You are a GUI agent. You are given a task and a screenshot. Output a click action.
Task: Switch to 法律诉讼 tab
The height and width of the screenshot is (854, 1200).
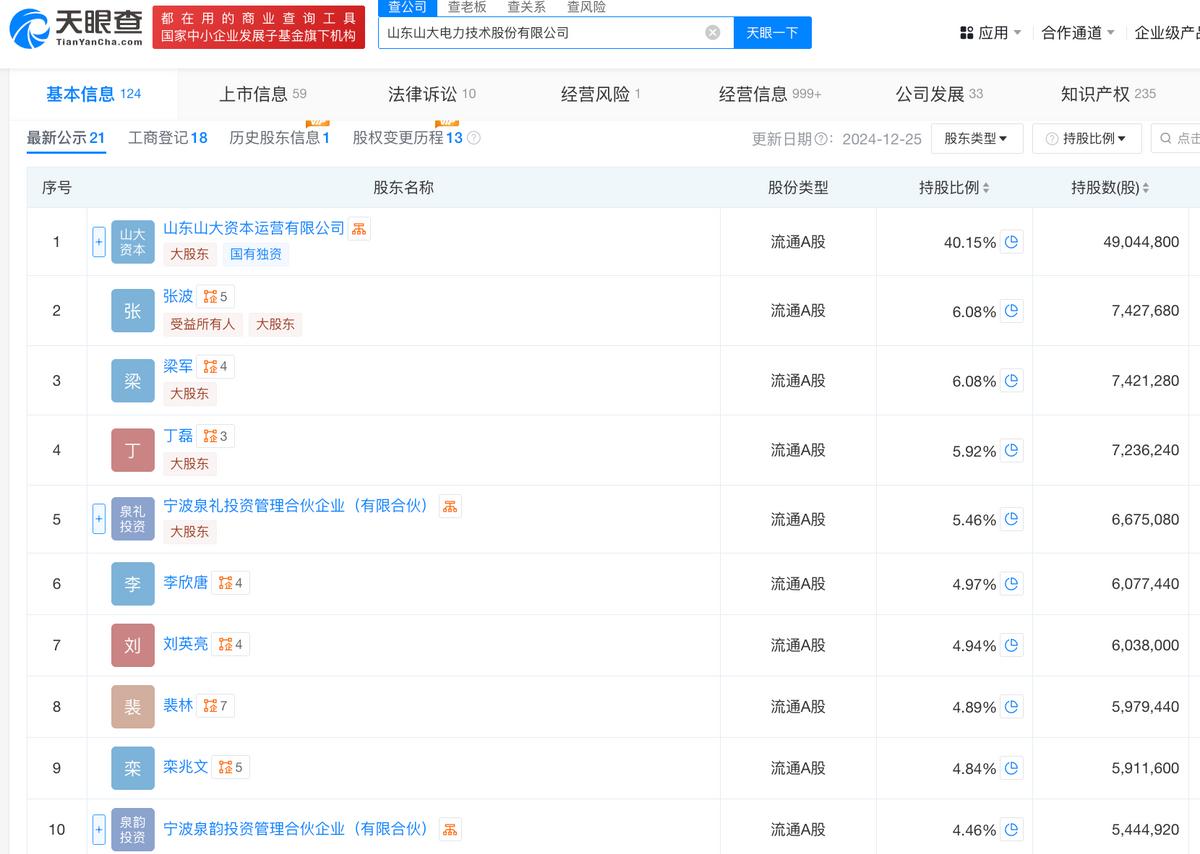pos(432,94)
